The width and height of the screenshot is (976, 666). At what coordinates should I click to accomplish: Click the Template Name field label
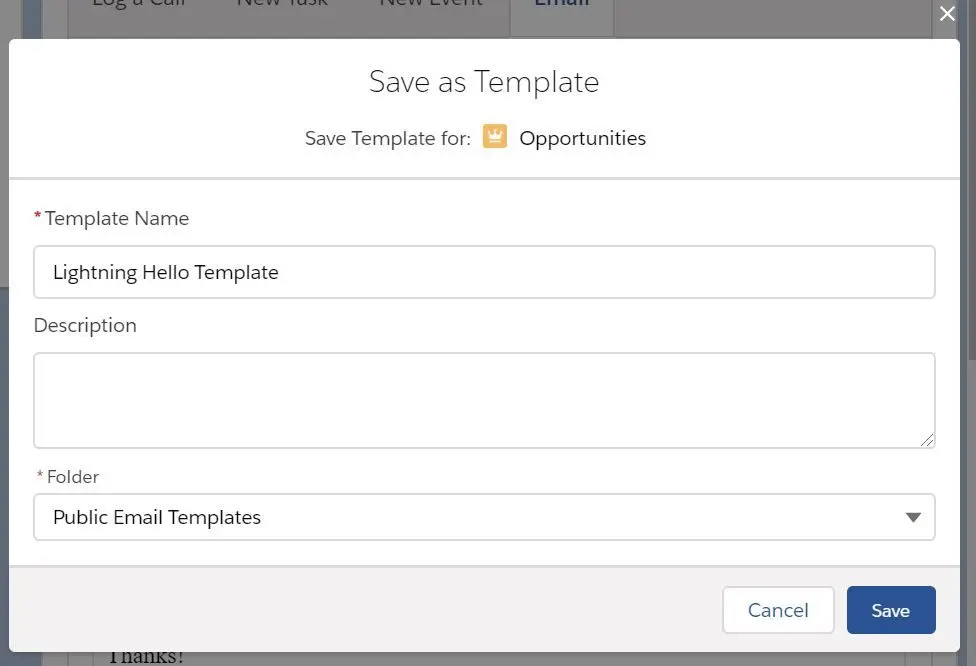tap(116, 218)
